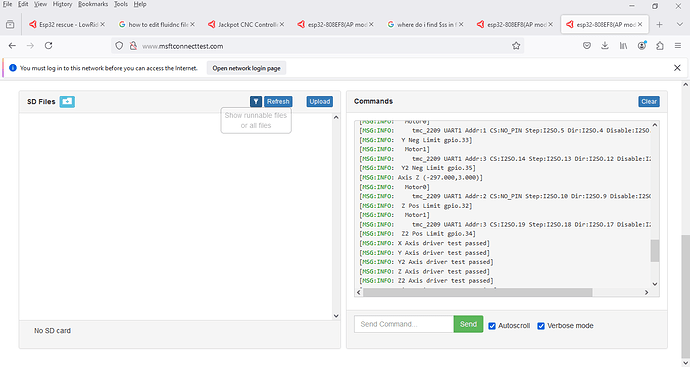This screenshot has height=367, width=690.
Task: Open the Firefox application hamburger menu
Action: 678,46
